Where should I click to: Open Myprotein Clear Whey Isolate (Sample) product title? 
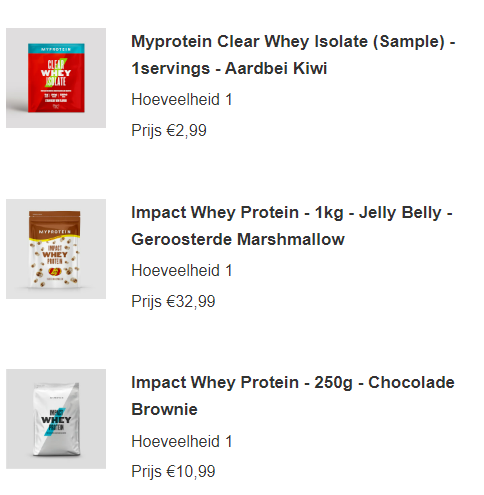[293, 42]
